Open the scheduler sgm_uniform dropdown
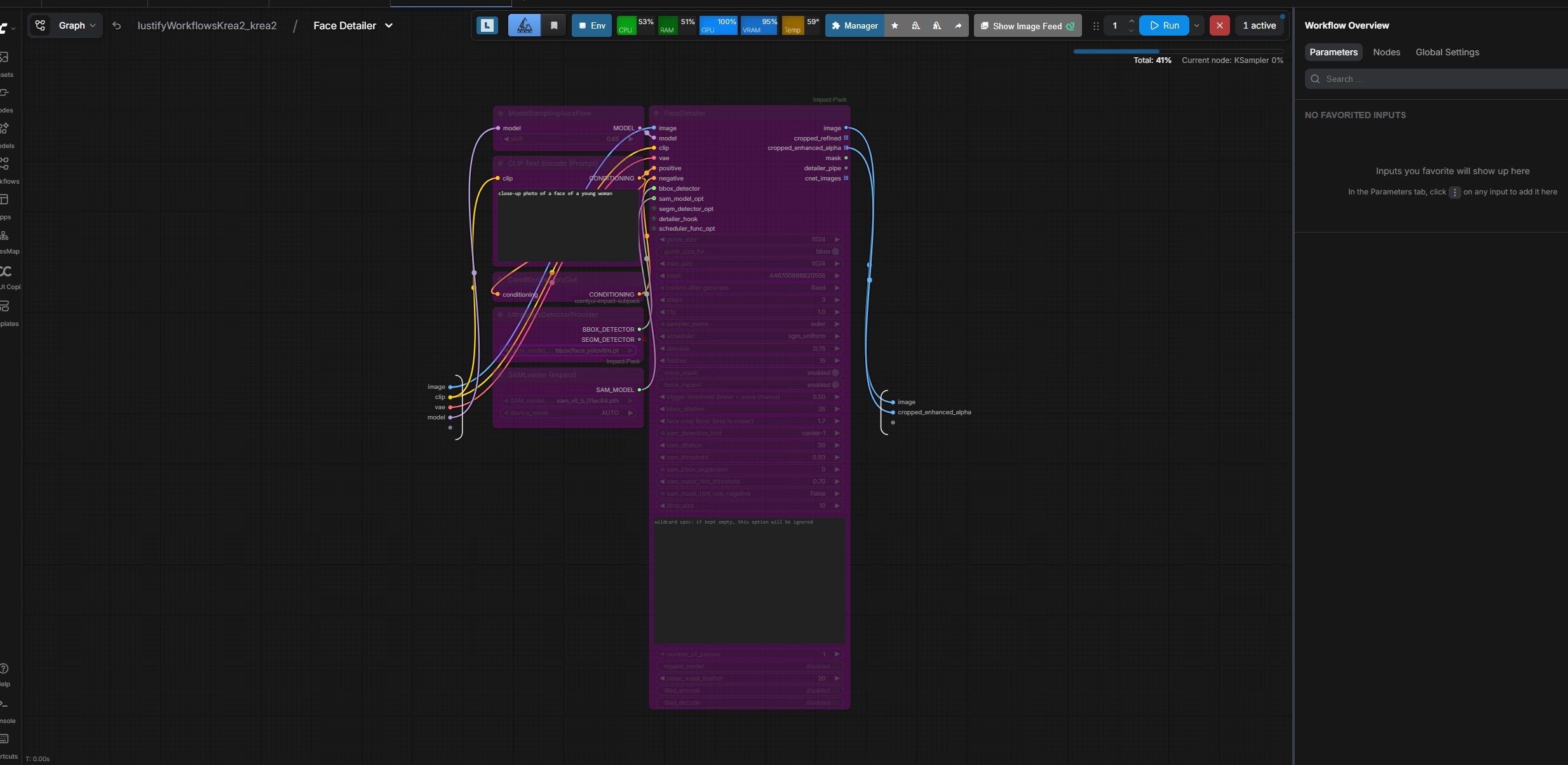Image resolution: width=1568 pixels, height=765 pixels. (750, 336)
